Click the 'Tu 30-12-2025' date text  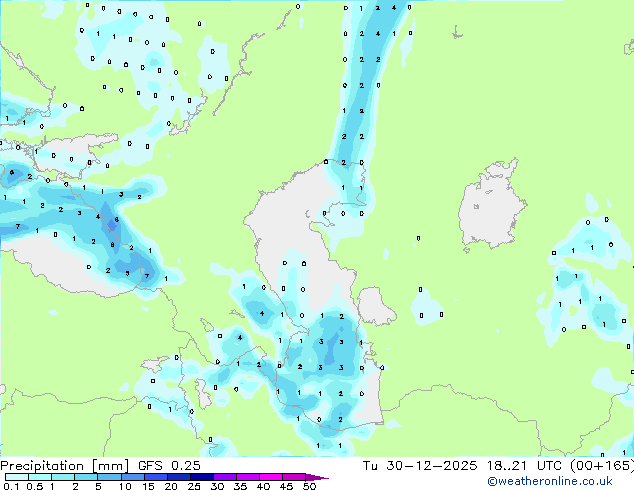(420, 466)
